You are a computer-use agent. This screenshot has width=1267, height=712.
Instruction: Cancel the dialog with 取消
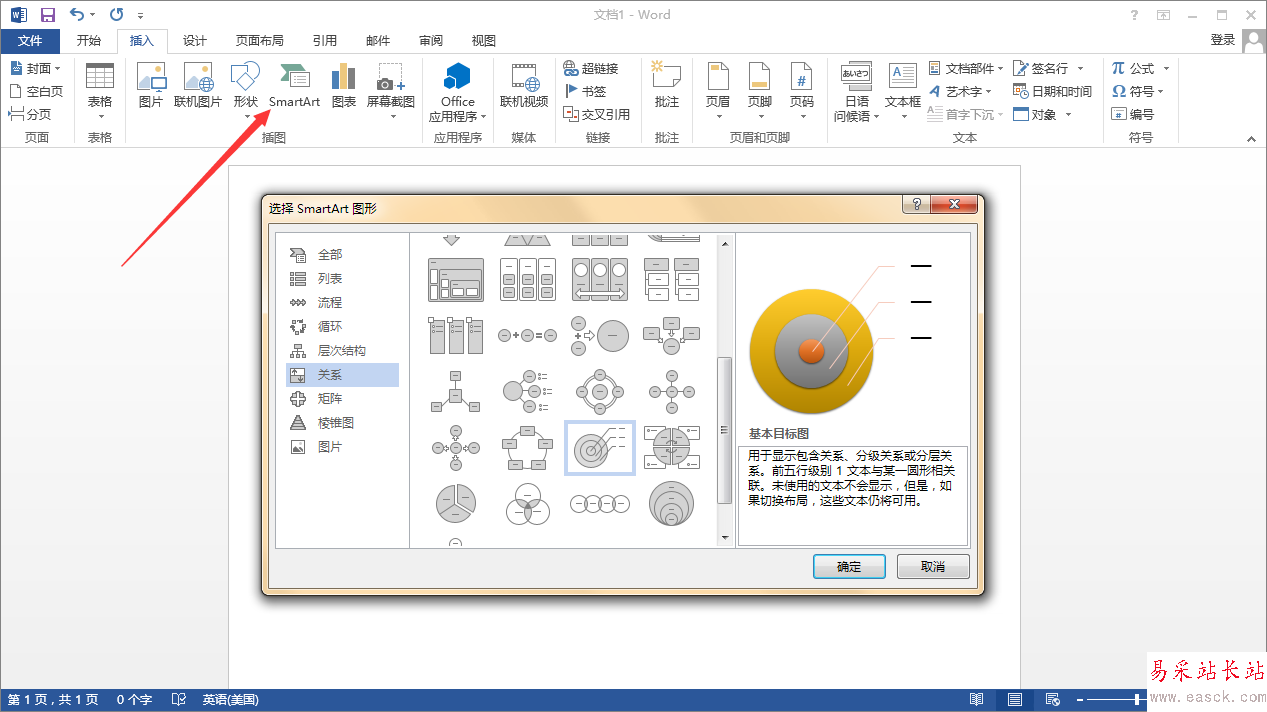point(933,566)
